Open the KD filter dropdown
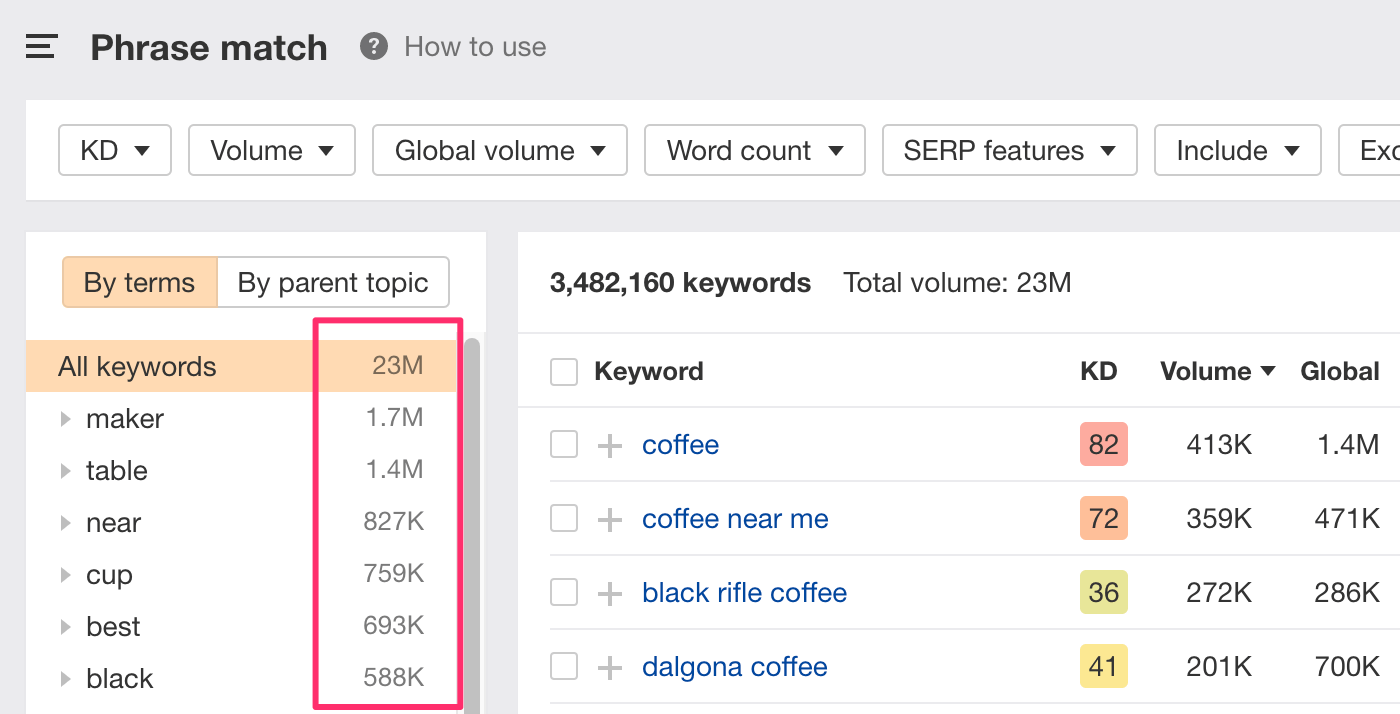 tap(115, 151)
